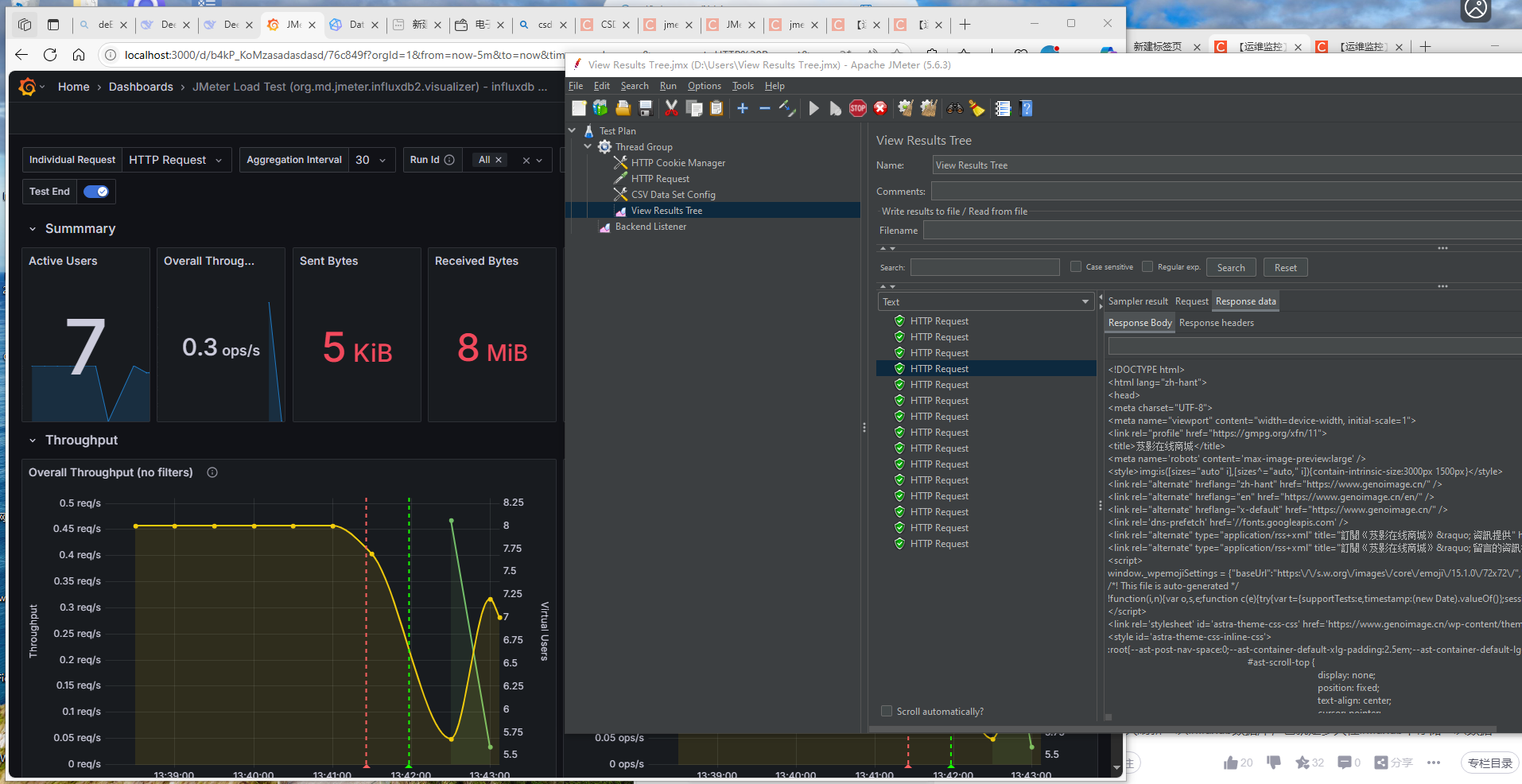
Task: Open the Tools menu in JMeter
Action: 743,86
